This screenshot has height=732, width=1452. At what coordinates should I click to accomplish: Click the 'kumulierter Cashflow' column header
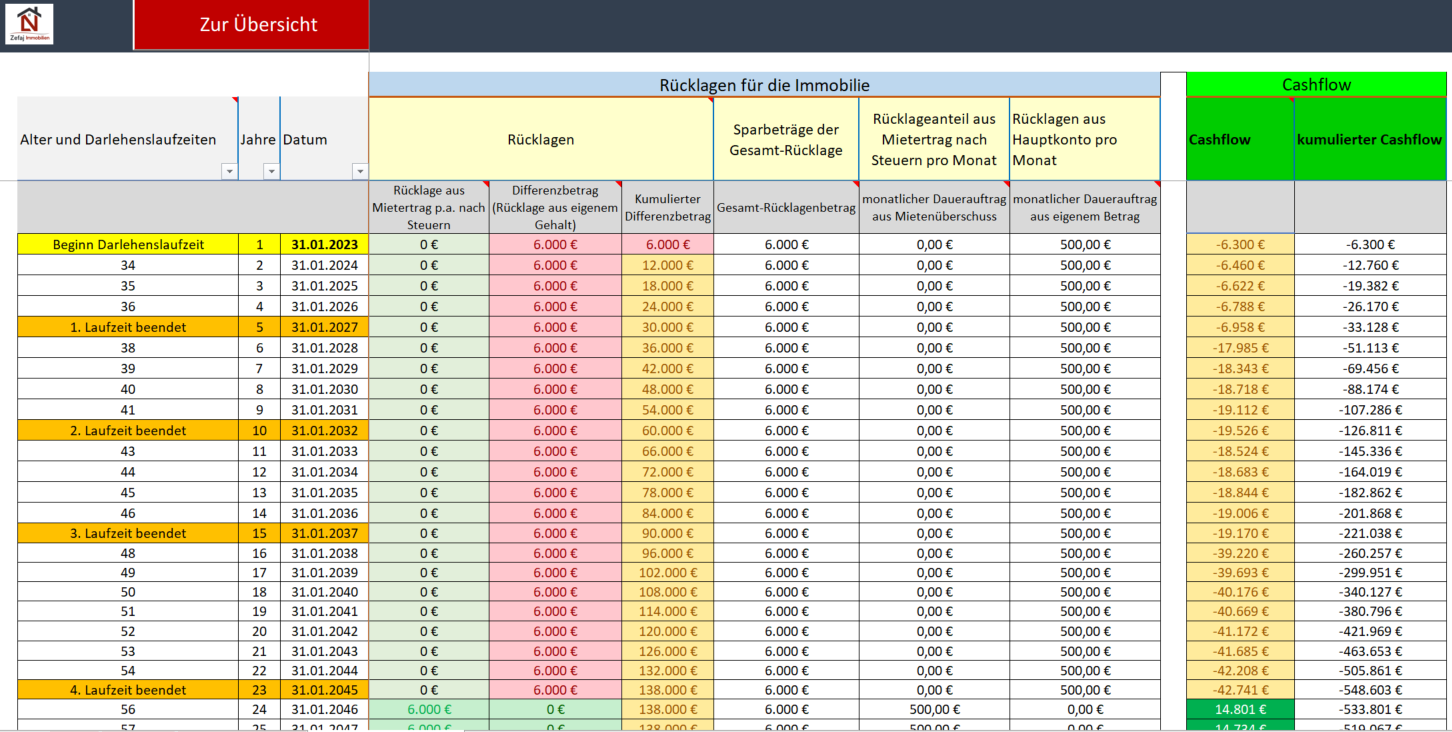(1369, 140)
